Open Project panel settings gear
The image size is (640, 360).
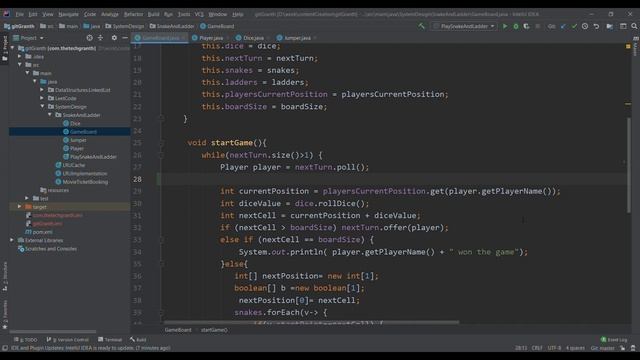(114, 38)
